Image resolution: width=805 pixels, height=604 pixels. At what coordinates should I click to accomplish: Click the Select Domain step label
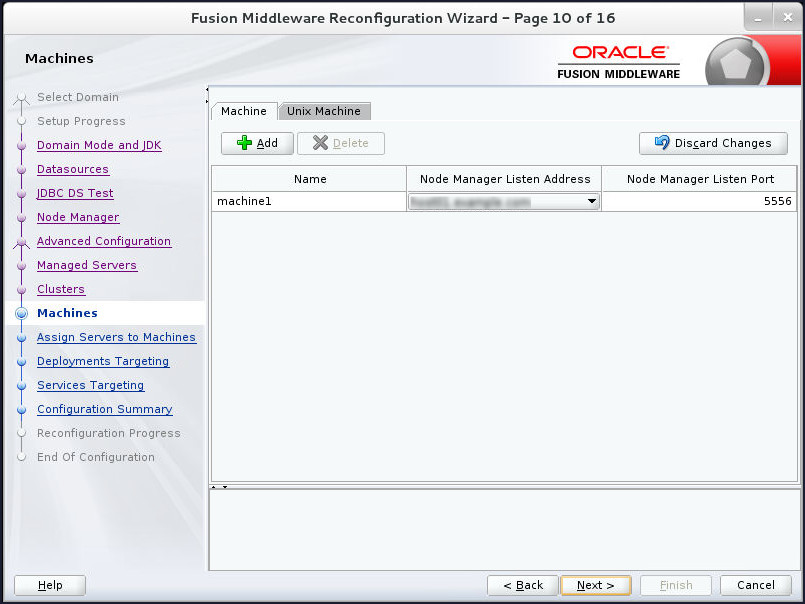78,97
